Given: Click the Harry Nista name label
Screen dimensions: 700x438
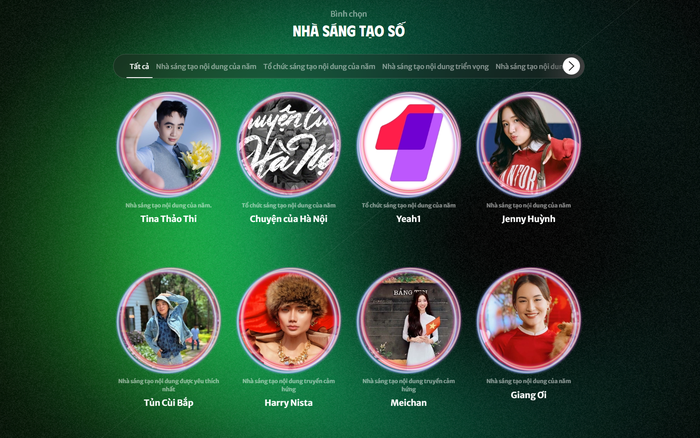Looking at the screenshot, I should click(x=288, y=403).
